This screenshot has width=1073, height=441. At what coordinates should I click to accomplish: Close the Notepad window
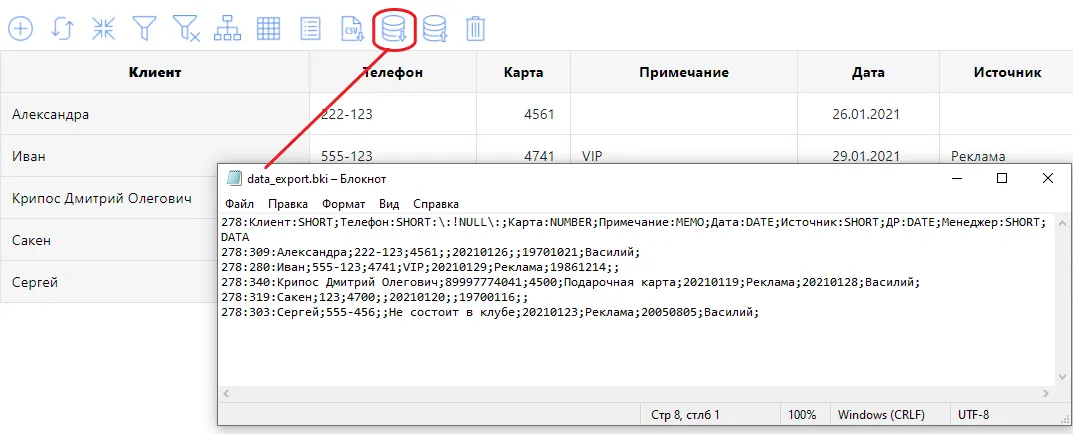(x=1048, y=178)
